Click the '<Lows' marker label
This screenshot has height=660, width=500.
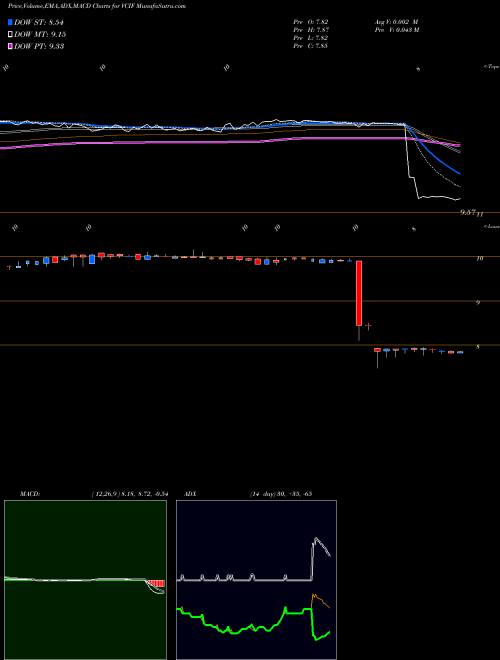point(492,227)
